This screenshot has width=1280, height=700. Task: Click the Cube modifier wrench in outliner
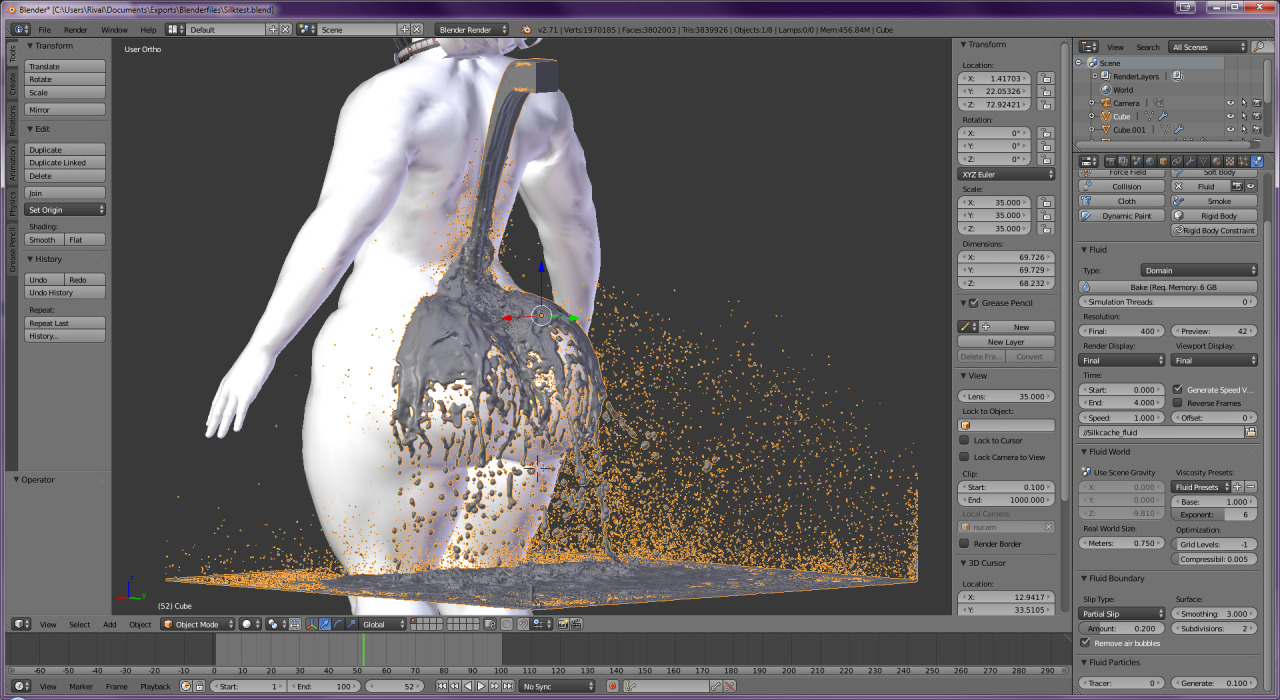pyautogui.click(x=1163, y=116)
